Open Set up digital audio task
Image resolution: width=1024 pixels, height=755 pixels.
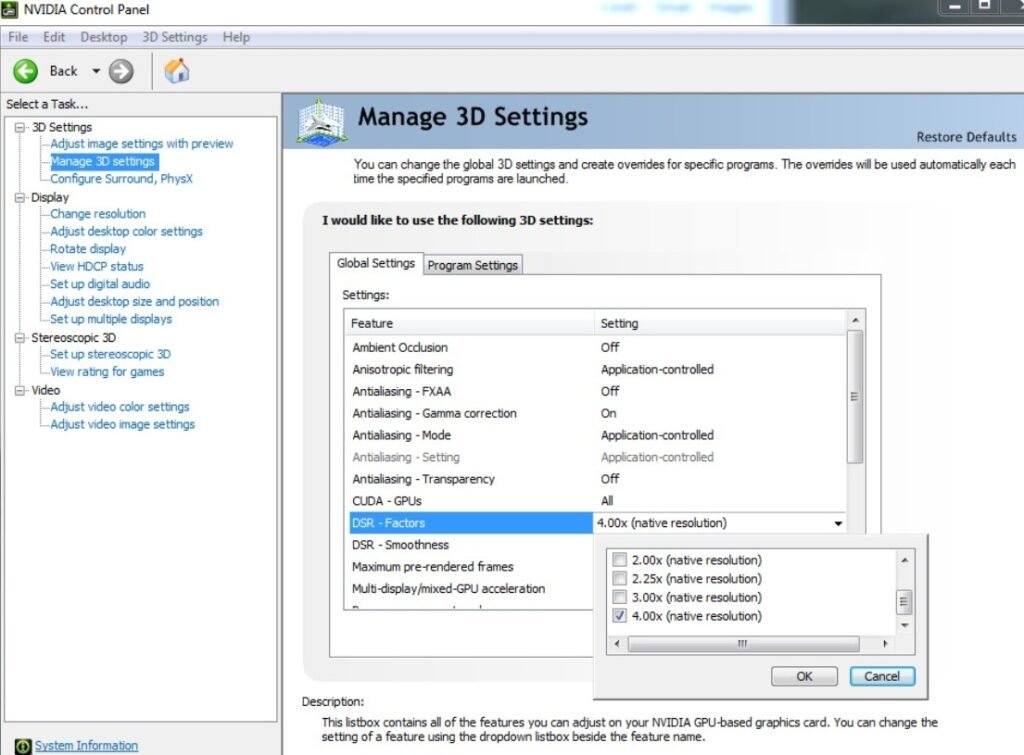pyautogui.click(x=100, y=284)
